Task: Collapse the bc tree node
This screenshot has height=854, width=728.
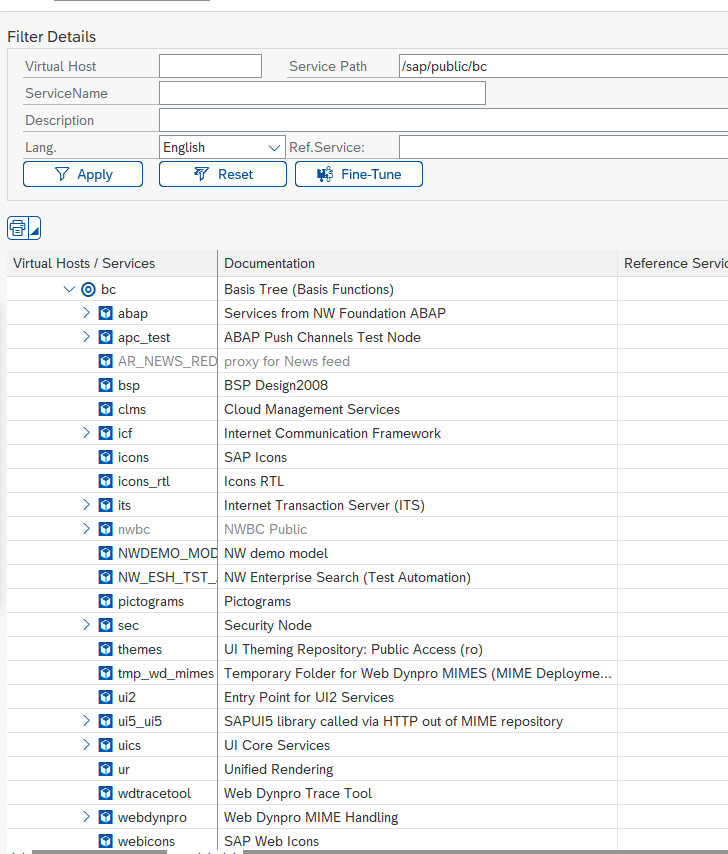Action: (69, 289)
